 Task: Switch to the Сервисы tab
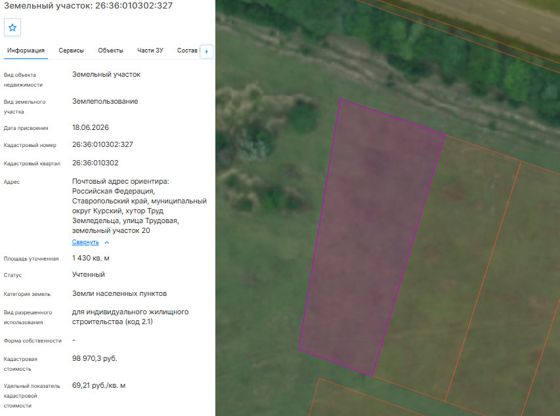coord(71,51)
